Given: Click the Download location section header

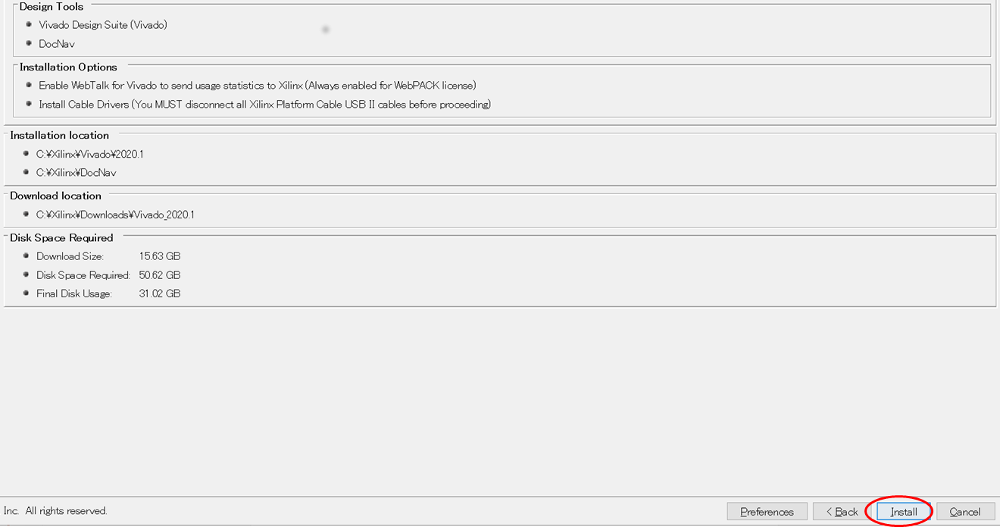Looking at the screenshot, I should coord(56,196).
